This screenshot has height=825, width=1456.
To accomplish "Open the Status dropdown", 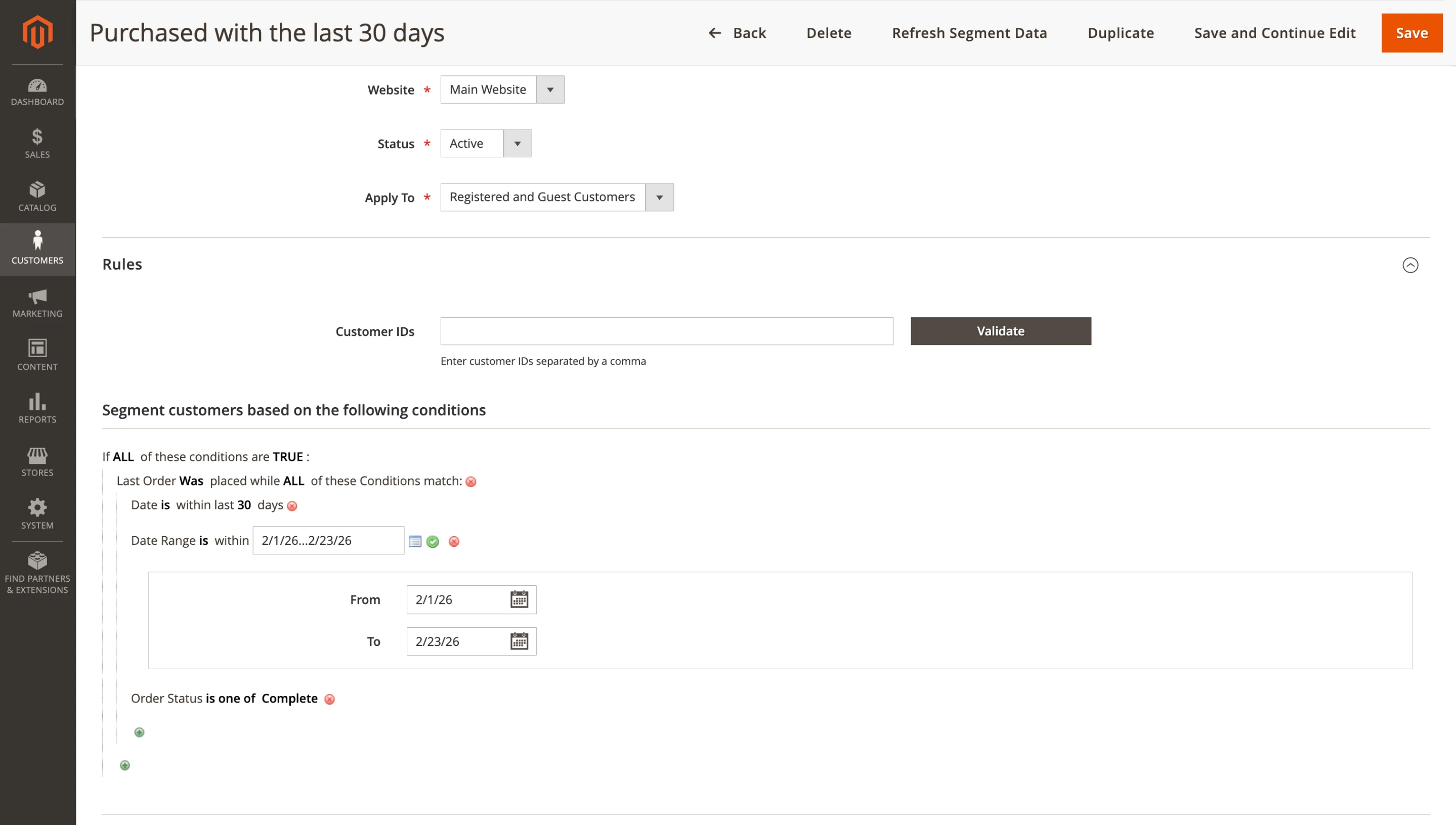I will click(x=486, y=143).
